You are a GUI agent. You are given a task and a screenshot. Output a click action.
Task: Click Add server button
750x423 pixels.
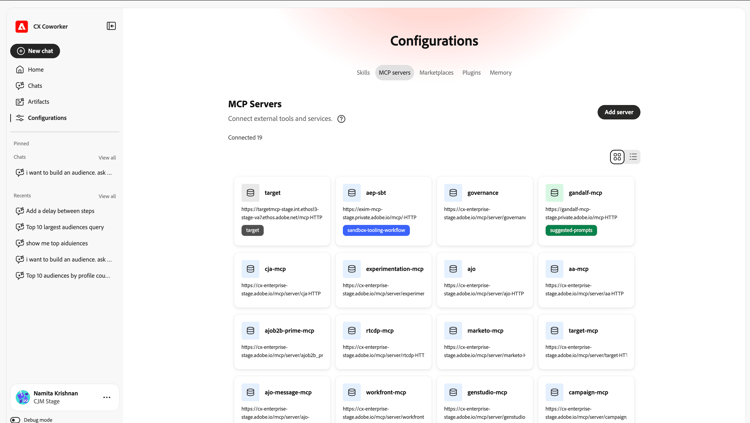pyautogui.click(x=618, y=112)
